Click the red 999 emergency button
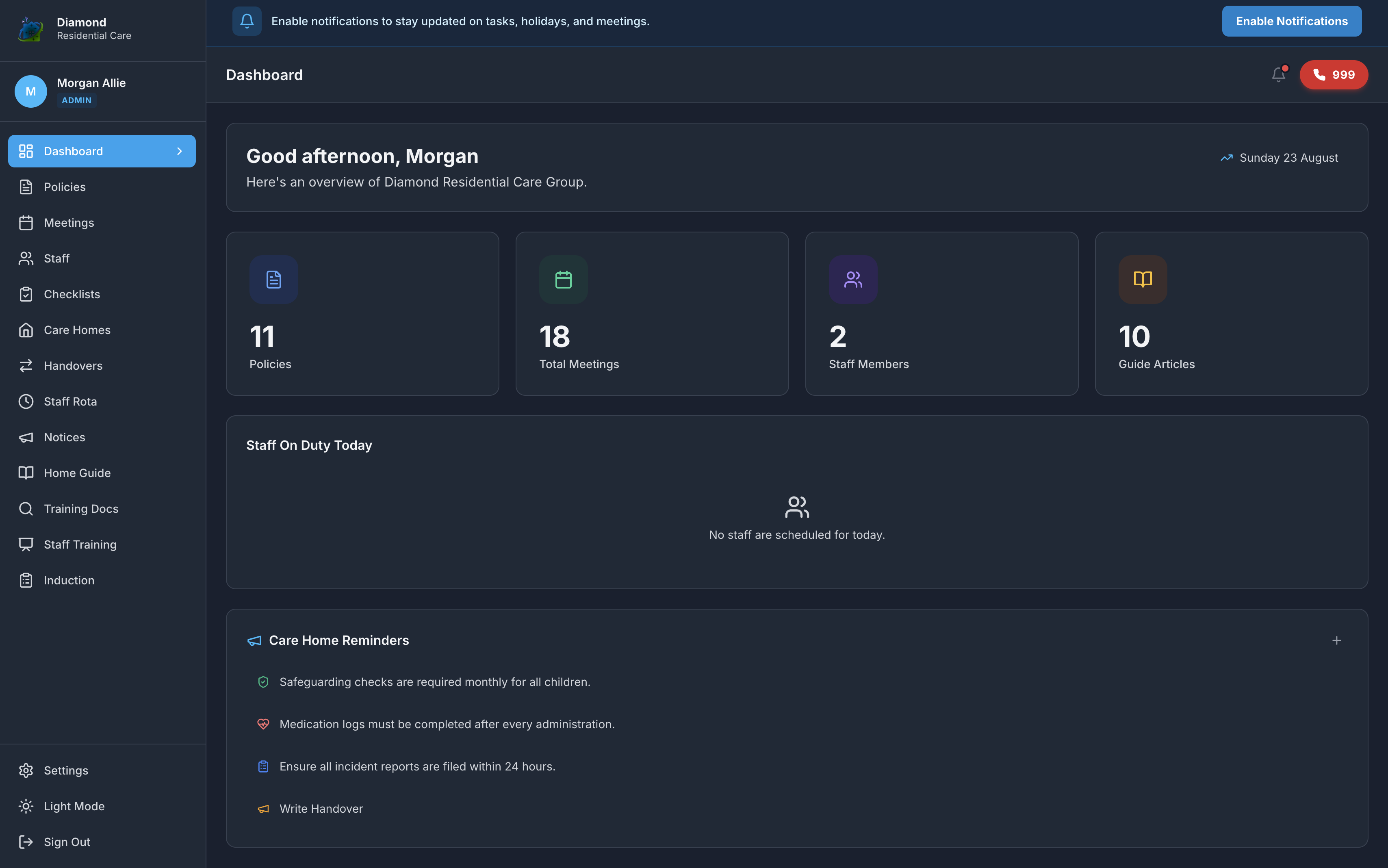 [x=1334, y=75]
